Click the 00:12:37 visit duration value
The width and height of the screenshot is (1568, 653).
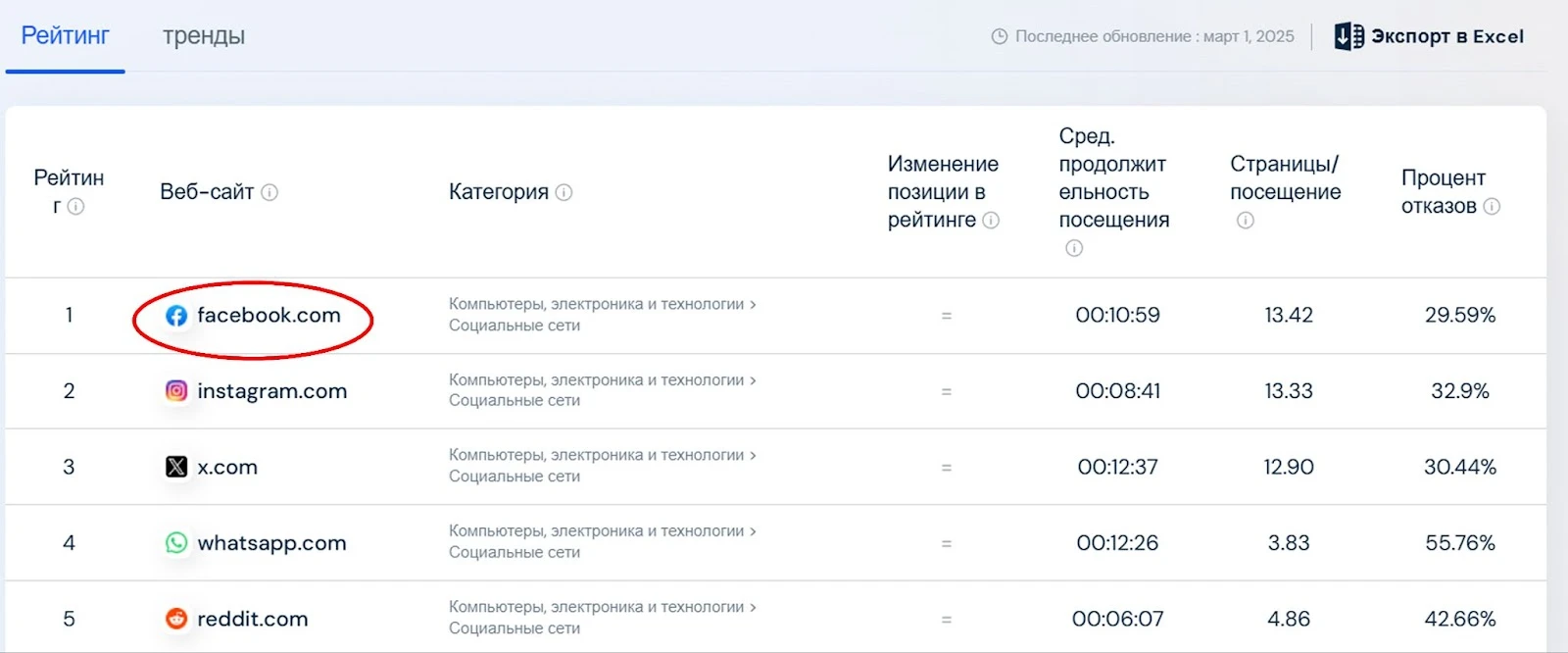[x=1117, y=467]
